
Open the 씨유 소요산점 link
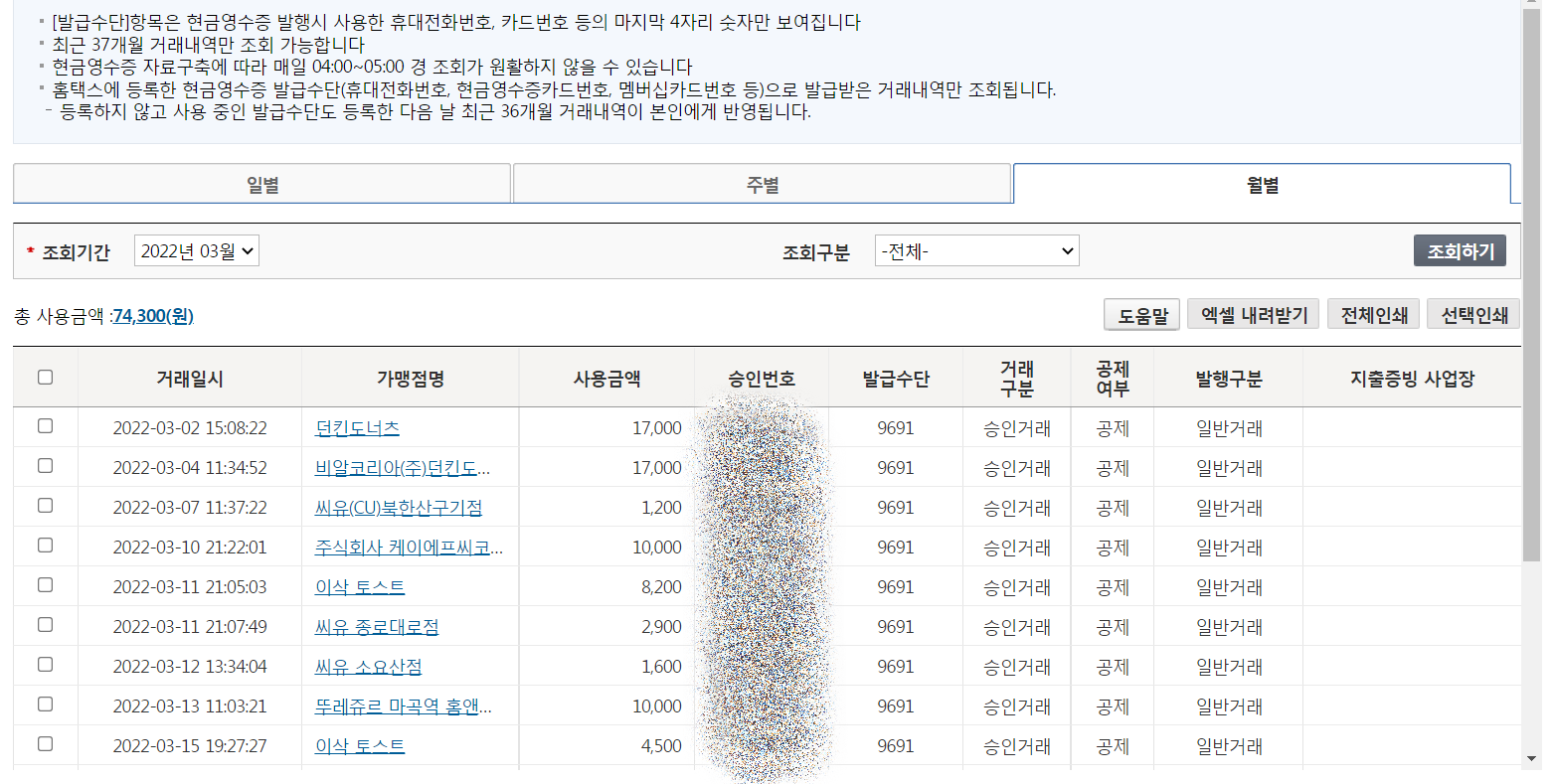(368, 667)
